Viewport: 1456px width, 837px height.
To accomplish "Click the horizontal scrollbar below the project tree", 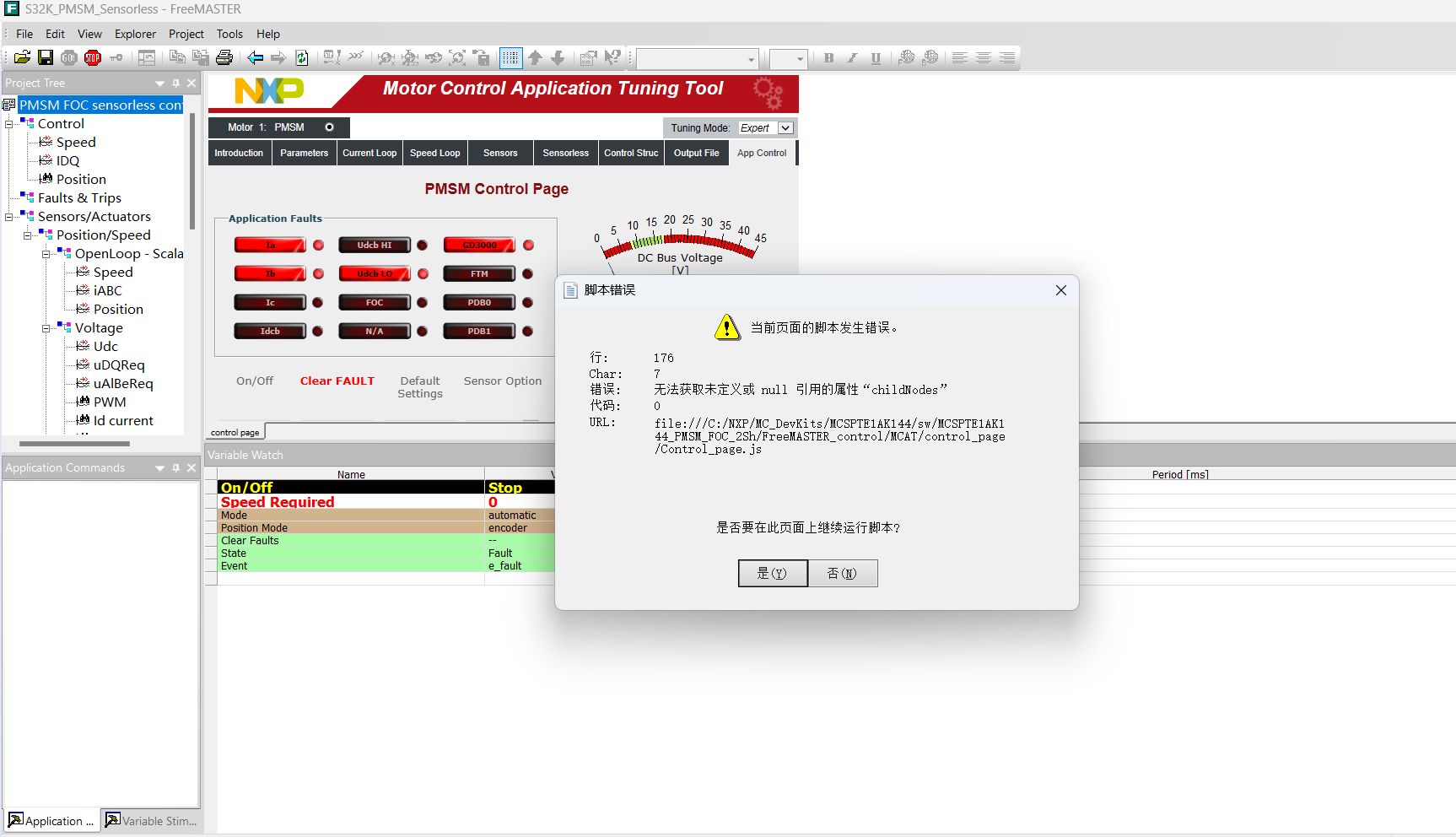I will pos(76,443).
